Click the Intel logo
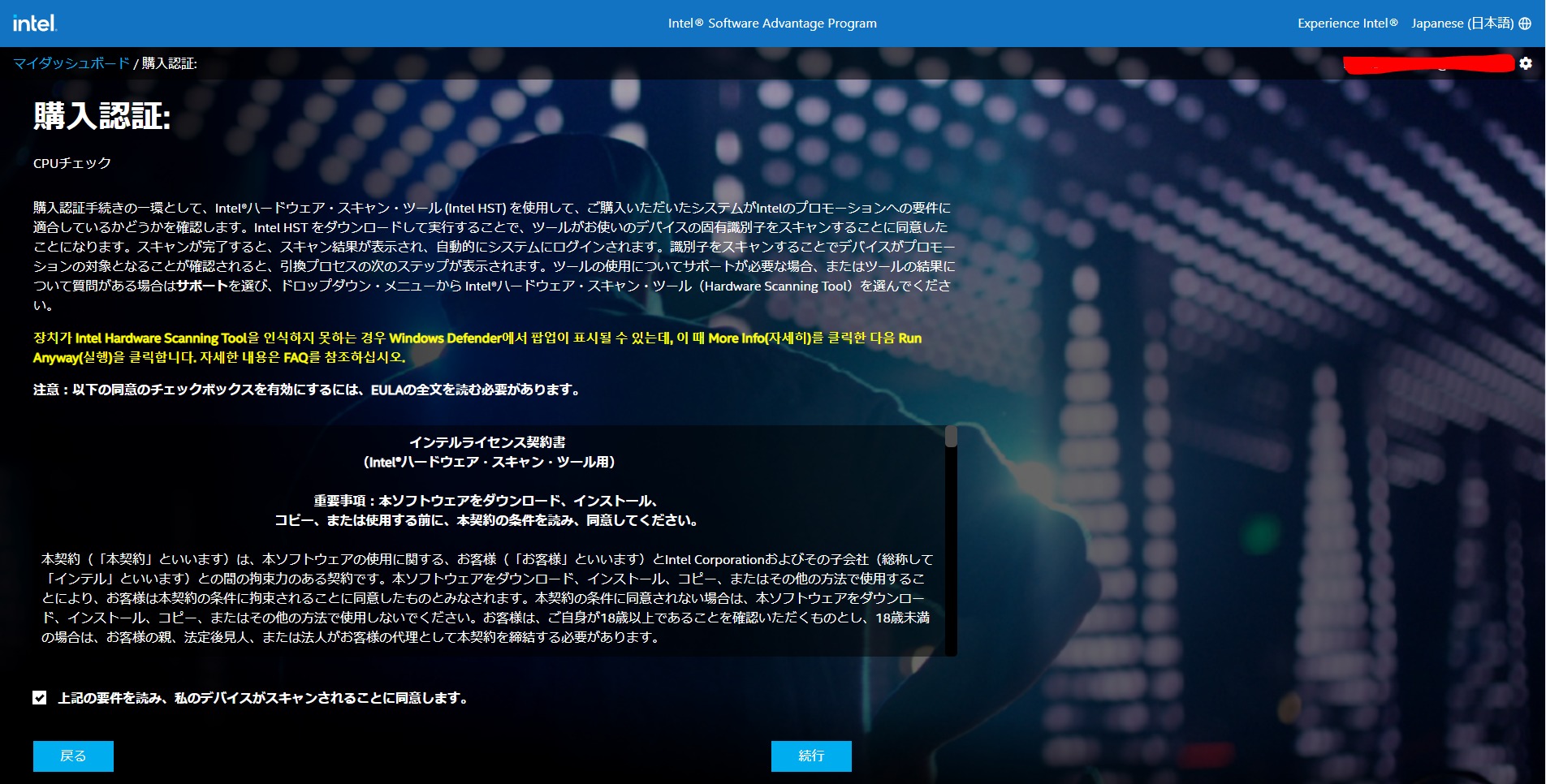Screen dimensions: 1546x784 35,23
